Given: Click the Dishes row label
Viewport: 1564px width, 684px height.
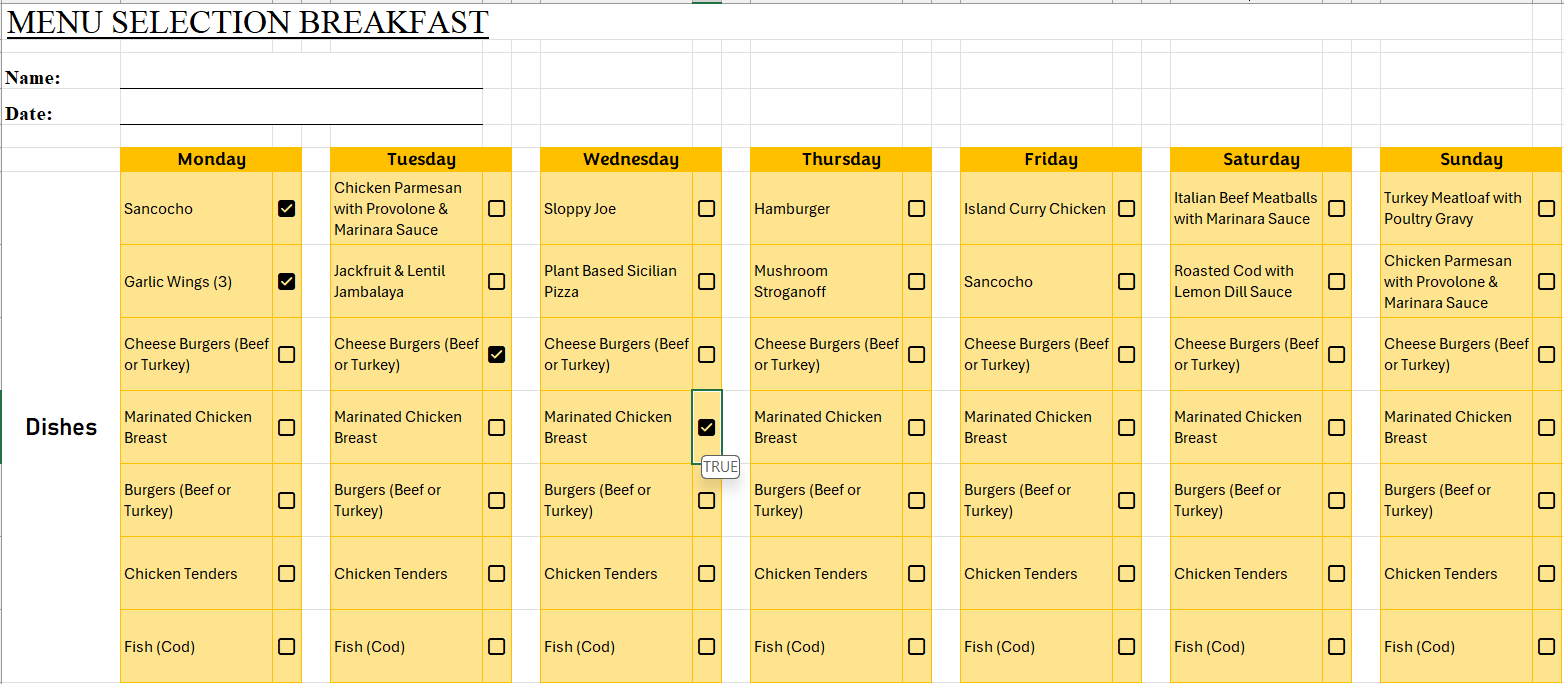Looking at the screenshot, I should pos(61,427).
